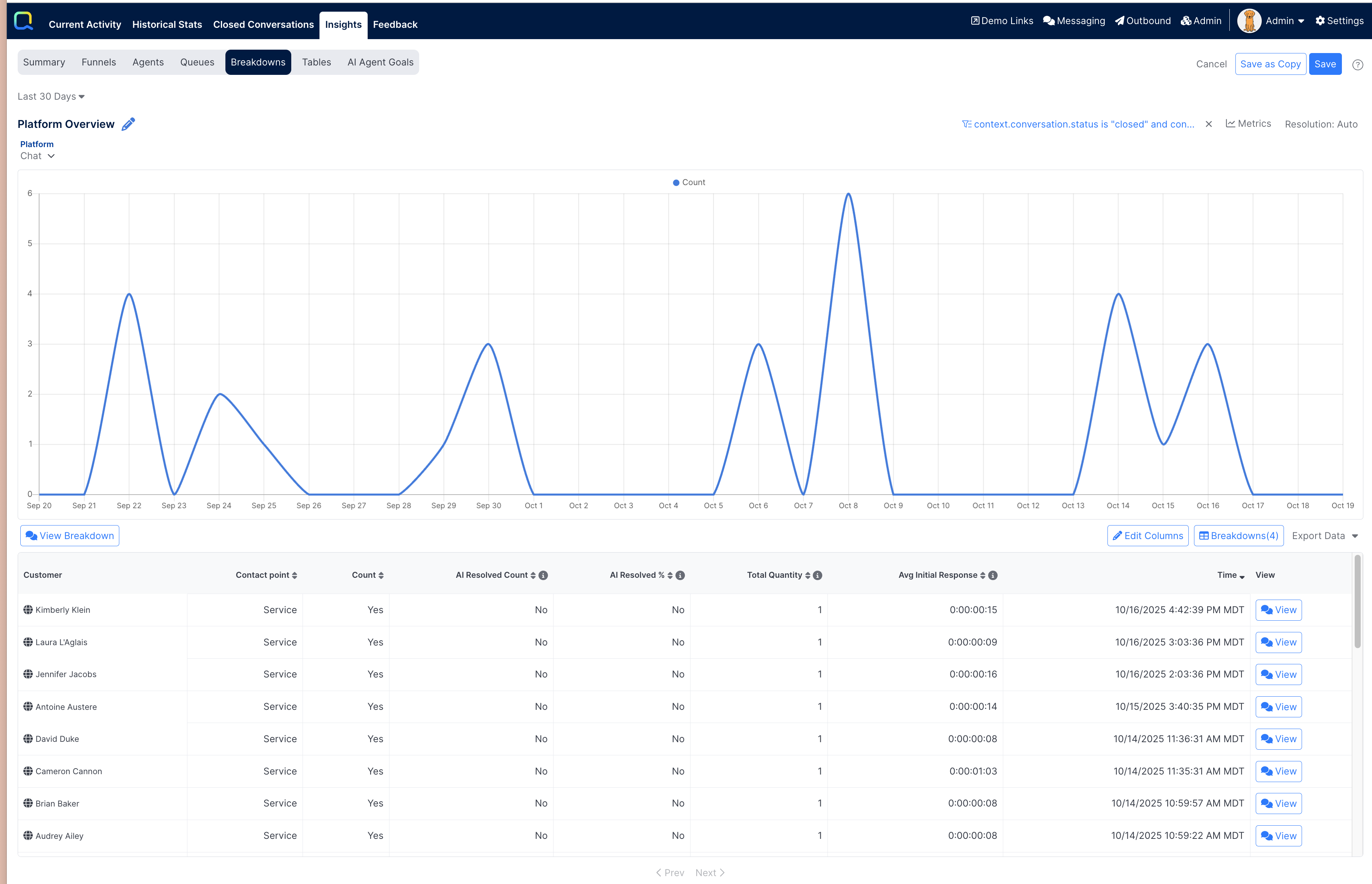Viewport: 1372px width, 884px height.
Task: Click the table's vertical scrollbar
Action: 1357,601
